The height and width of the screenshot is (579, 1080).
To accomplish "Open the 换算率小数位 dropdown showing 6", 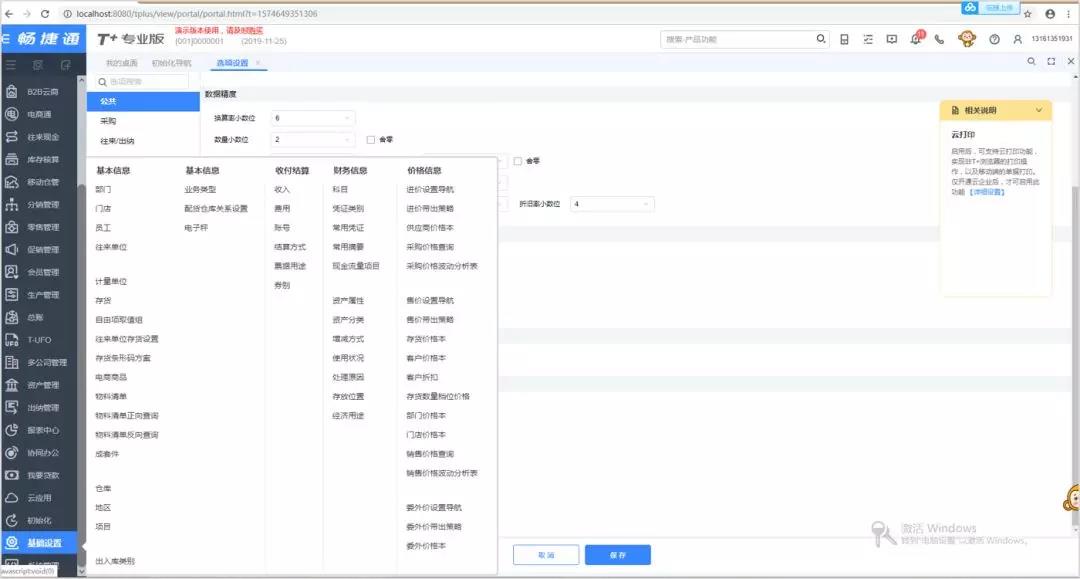I will pos(313,118).
